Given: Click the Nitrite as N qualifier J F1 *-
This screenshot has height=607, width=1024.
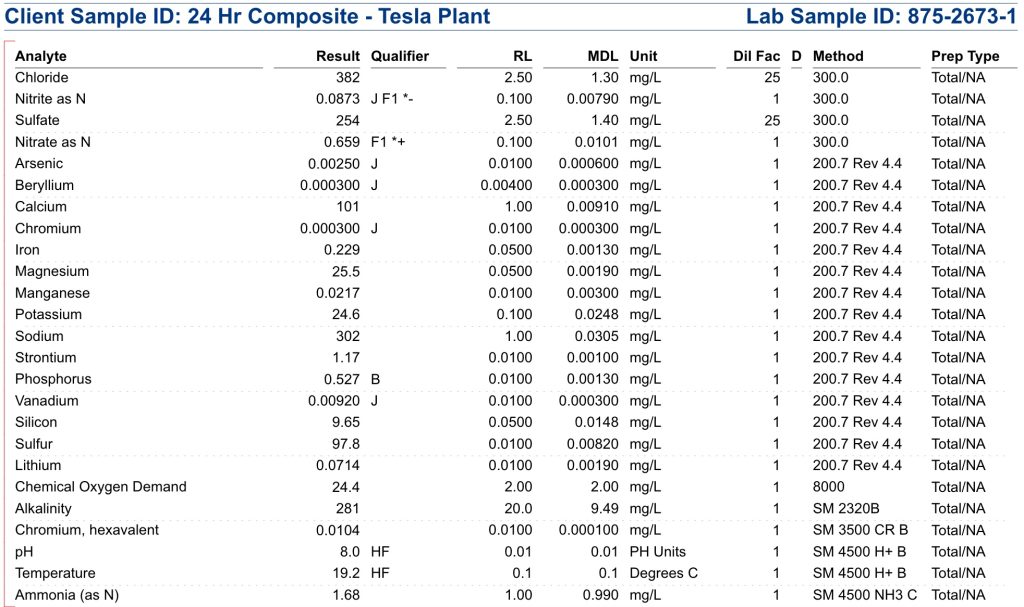Looking at the screenshot, I should point(394,99).
